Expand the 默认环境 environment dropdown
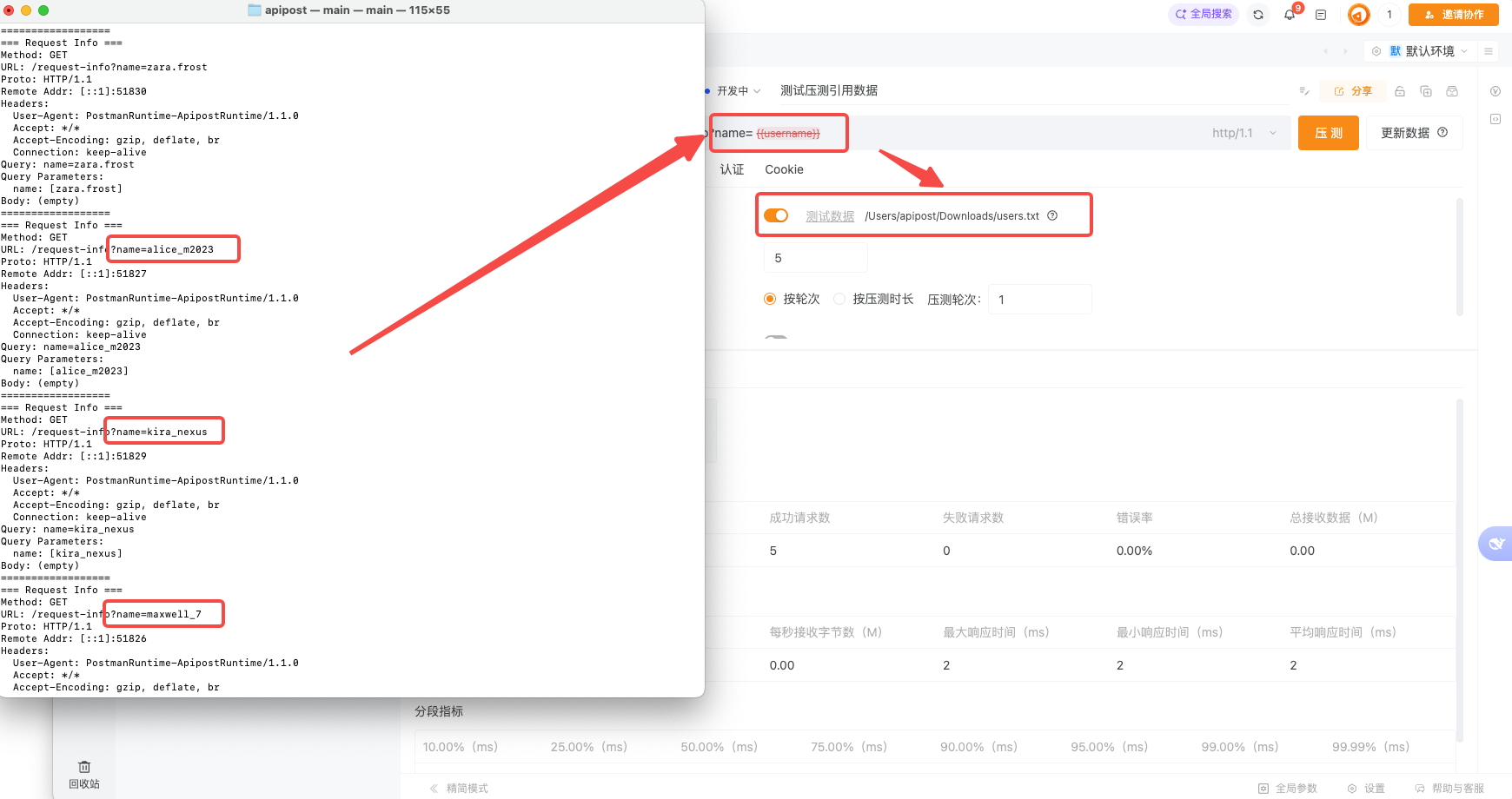The height and width of the screenshot is (799, 1512). 1429,51
